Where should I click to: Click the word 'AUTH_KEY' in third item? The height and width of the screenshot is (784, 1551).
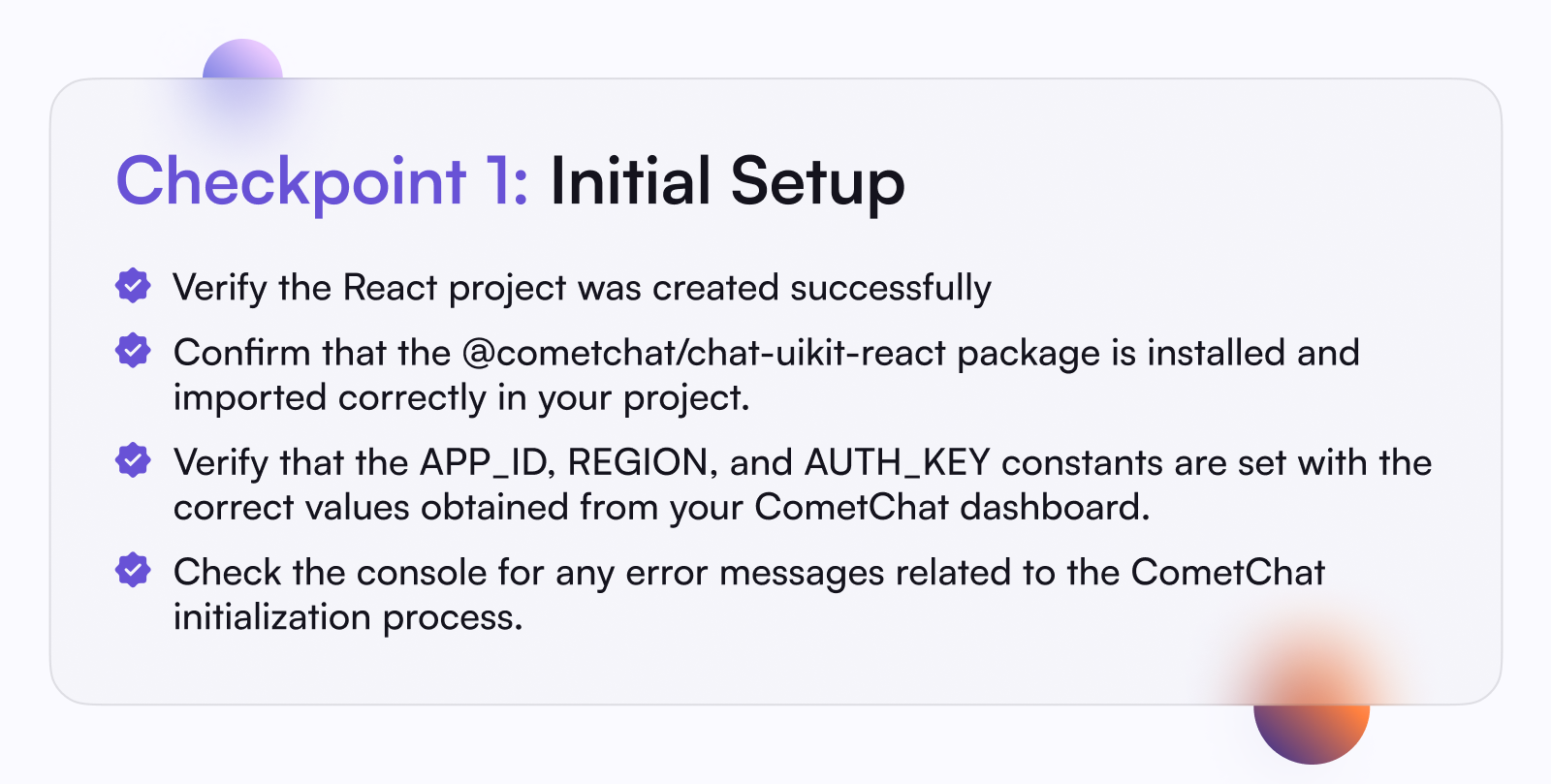897,463
